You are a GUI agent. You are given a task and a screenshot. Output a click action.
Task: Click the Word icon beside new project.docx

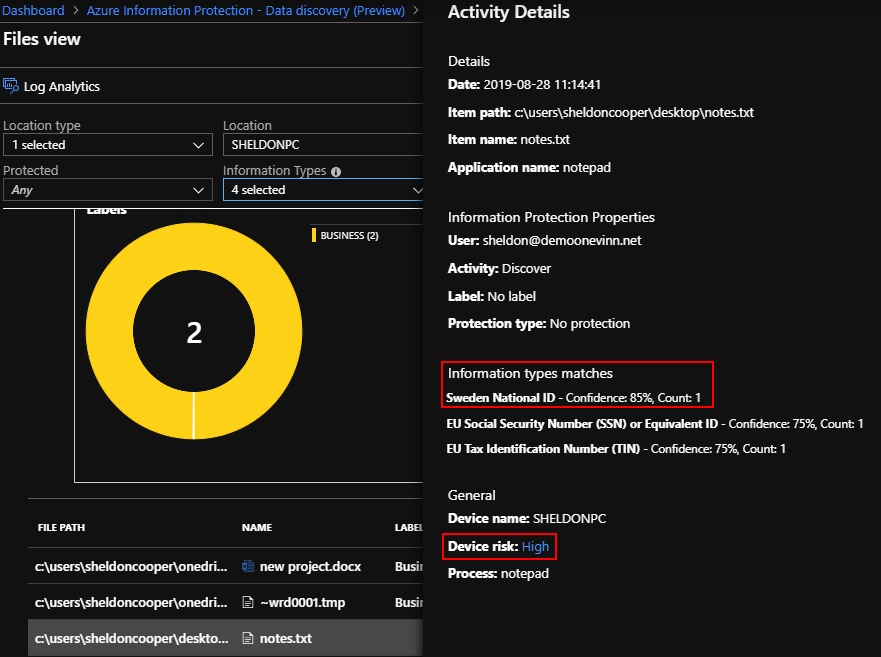(249, 567)
